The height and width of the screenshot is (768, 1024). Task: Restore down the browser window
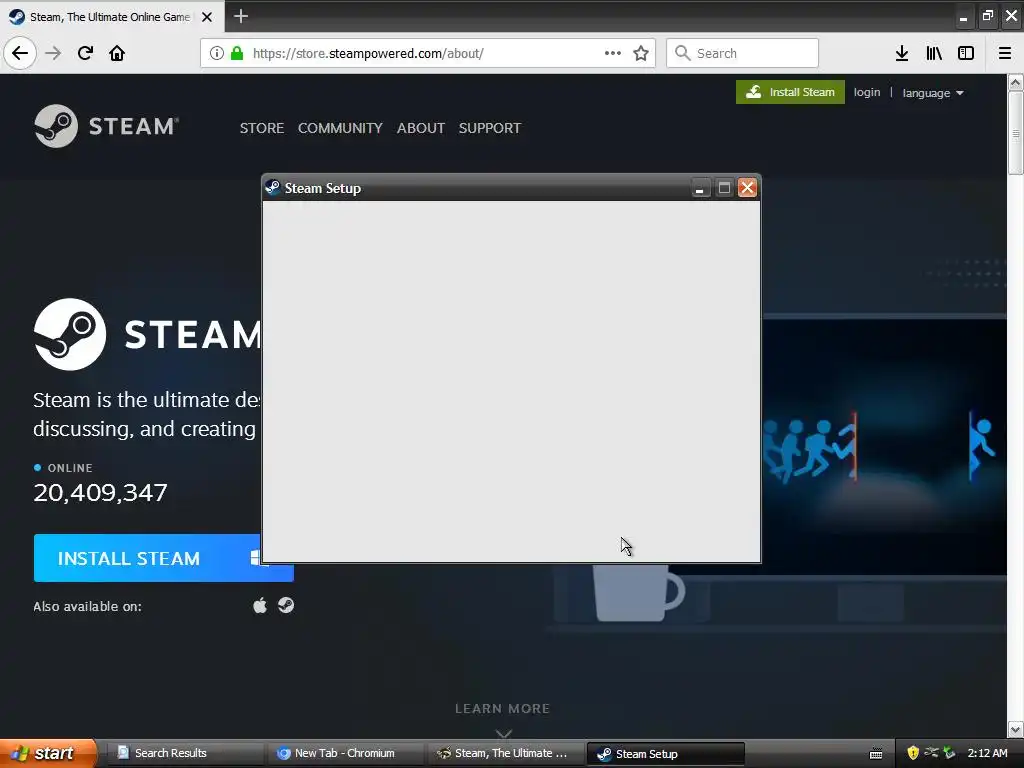tap(987, 16)
